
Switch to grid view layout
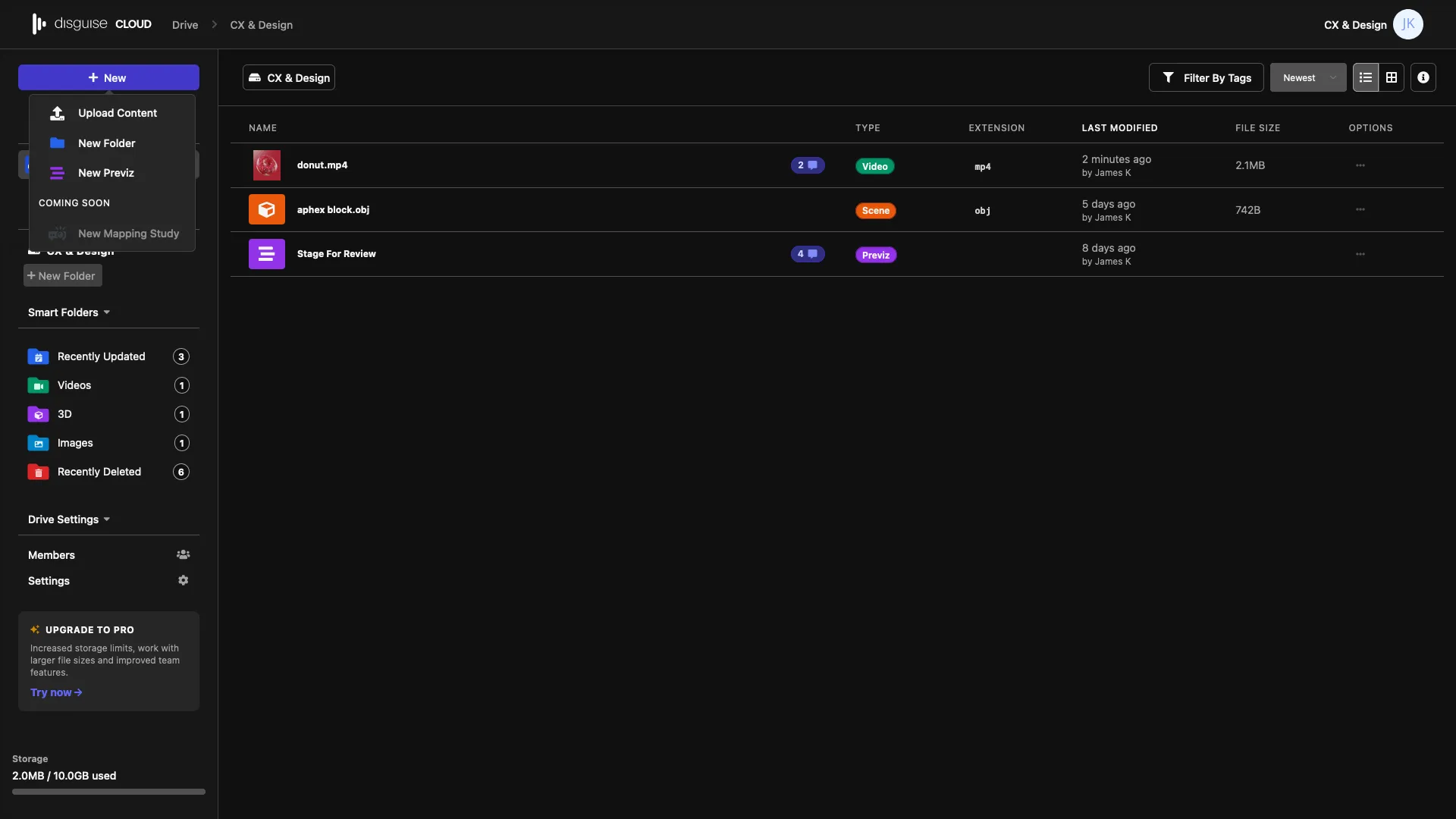(x=1393, y=77)
